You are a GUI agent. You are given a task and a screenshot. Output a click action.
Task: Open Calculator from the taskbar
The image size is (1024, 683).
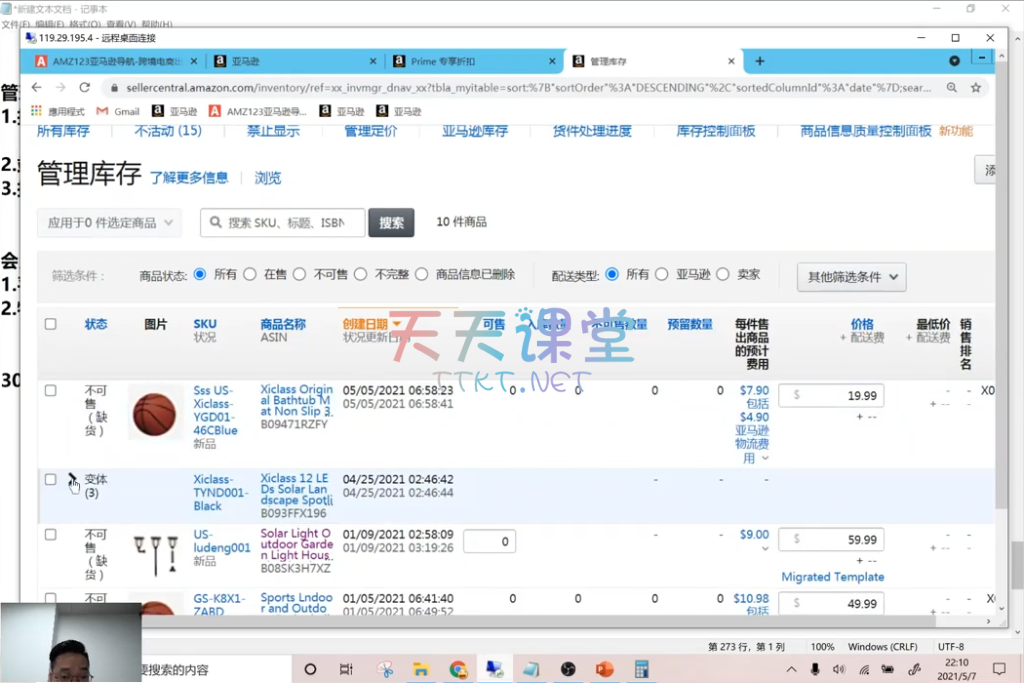tap(642, 669)
